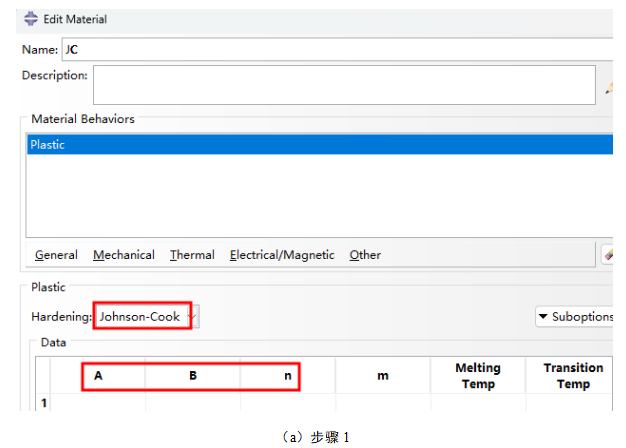Click the n column header

(x=287, y=376)
